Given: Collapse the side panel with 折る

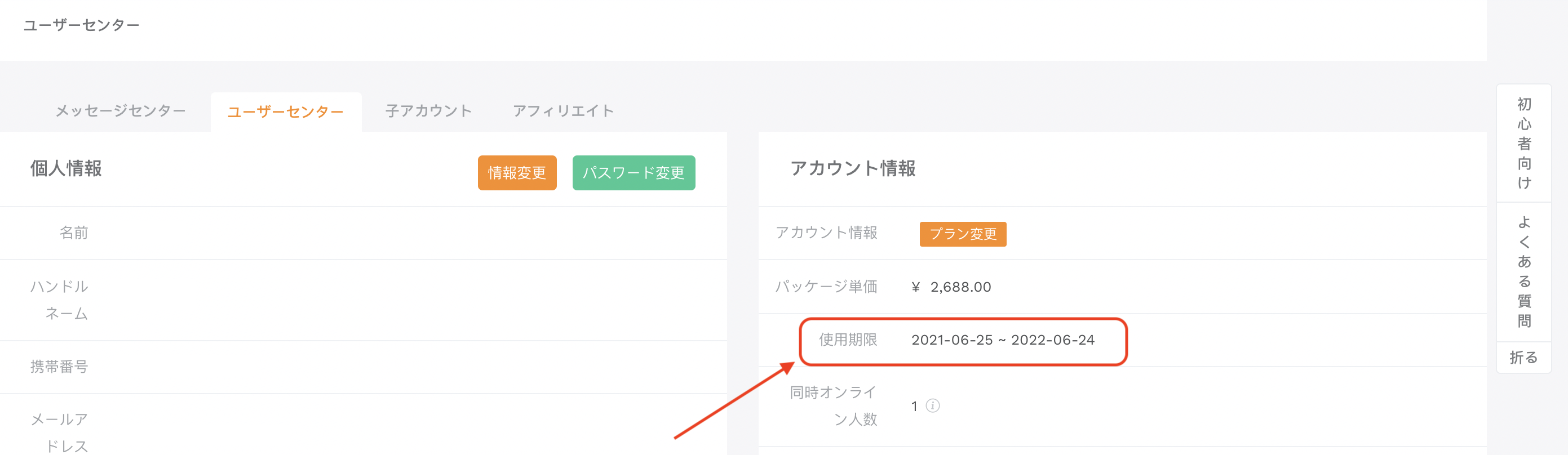Looking at the screenshot, I should click(x=1523, y=358).
